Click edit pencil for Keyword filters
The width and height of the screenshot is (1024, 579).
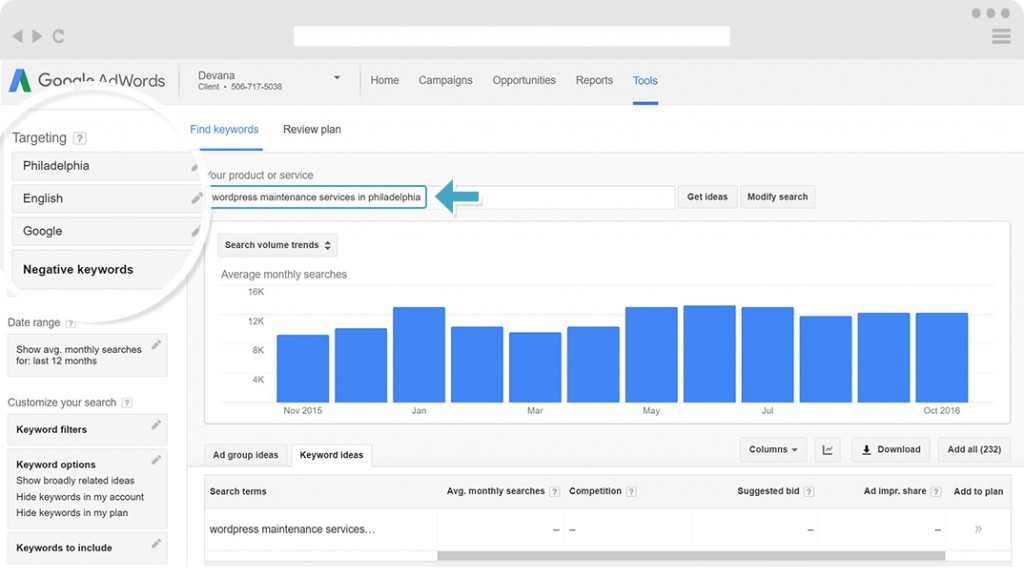(x=156, y=425)
